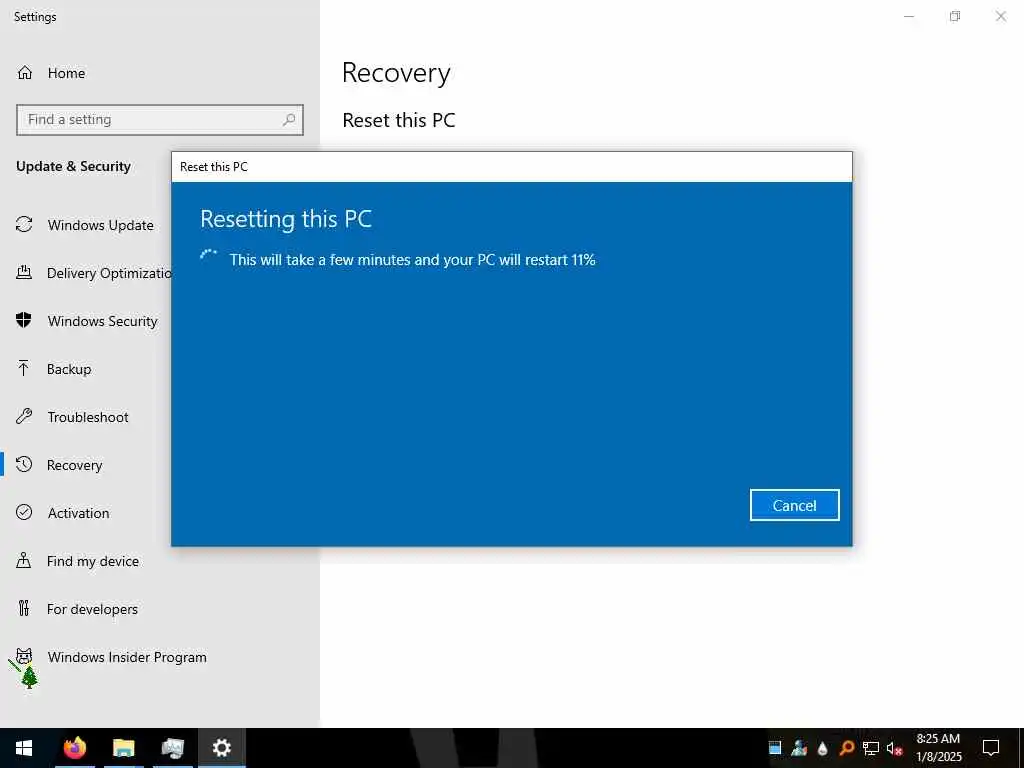Click the Windows Security shield icon
Image resolution: width=1024 pixels, height=768 pixels.
point(24,320)
